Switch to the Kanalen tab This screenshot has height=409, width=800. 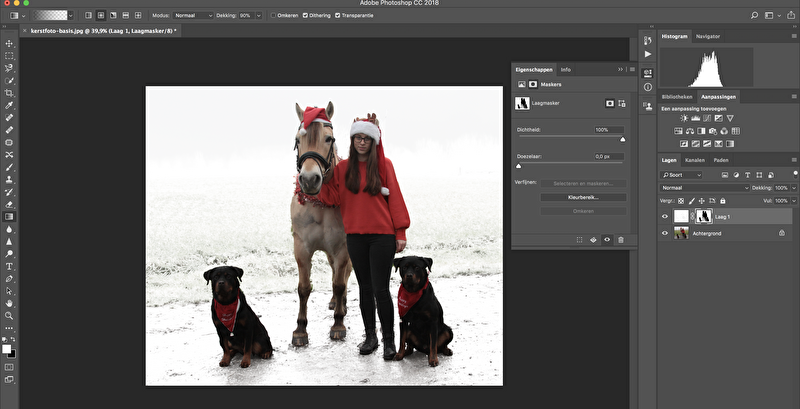click(694, 160)
